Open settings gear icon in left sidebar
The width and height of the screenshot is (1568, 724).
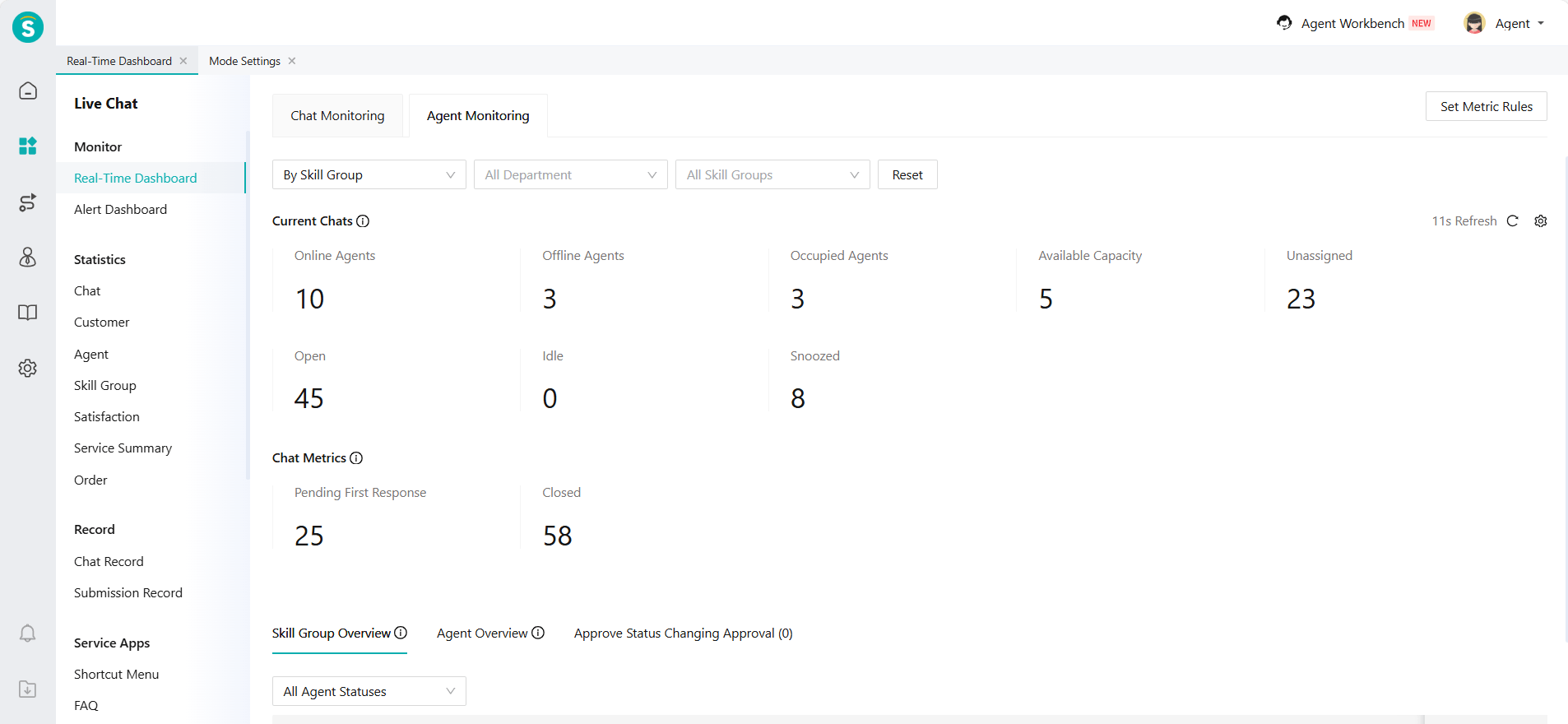coord(28,368)
